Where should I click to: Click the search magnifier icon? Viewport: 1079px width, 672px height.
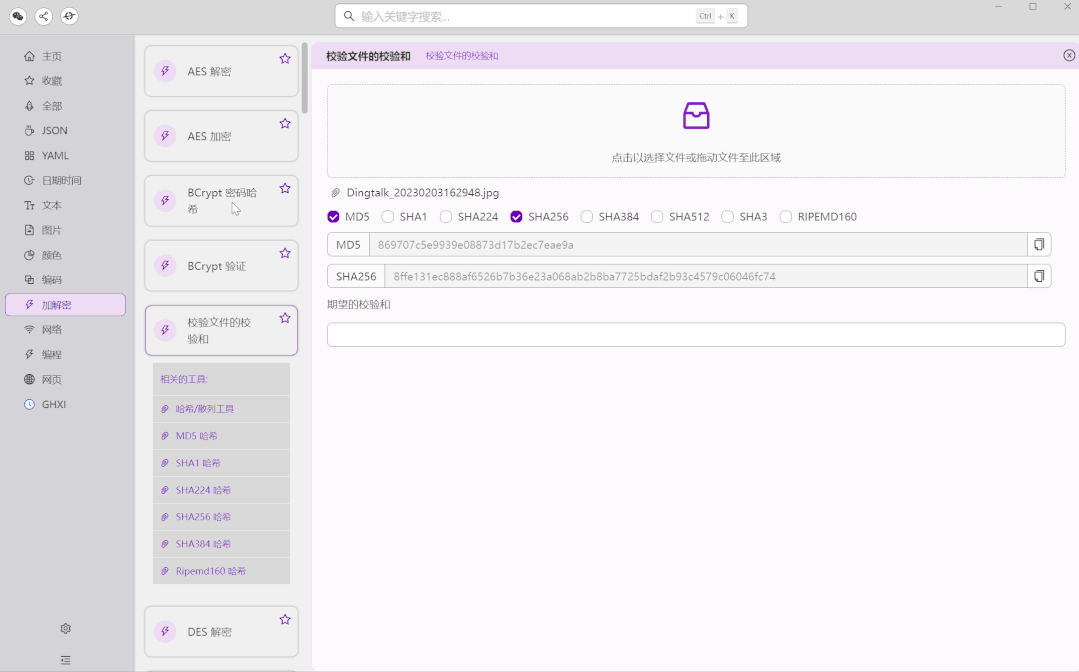349,16
